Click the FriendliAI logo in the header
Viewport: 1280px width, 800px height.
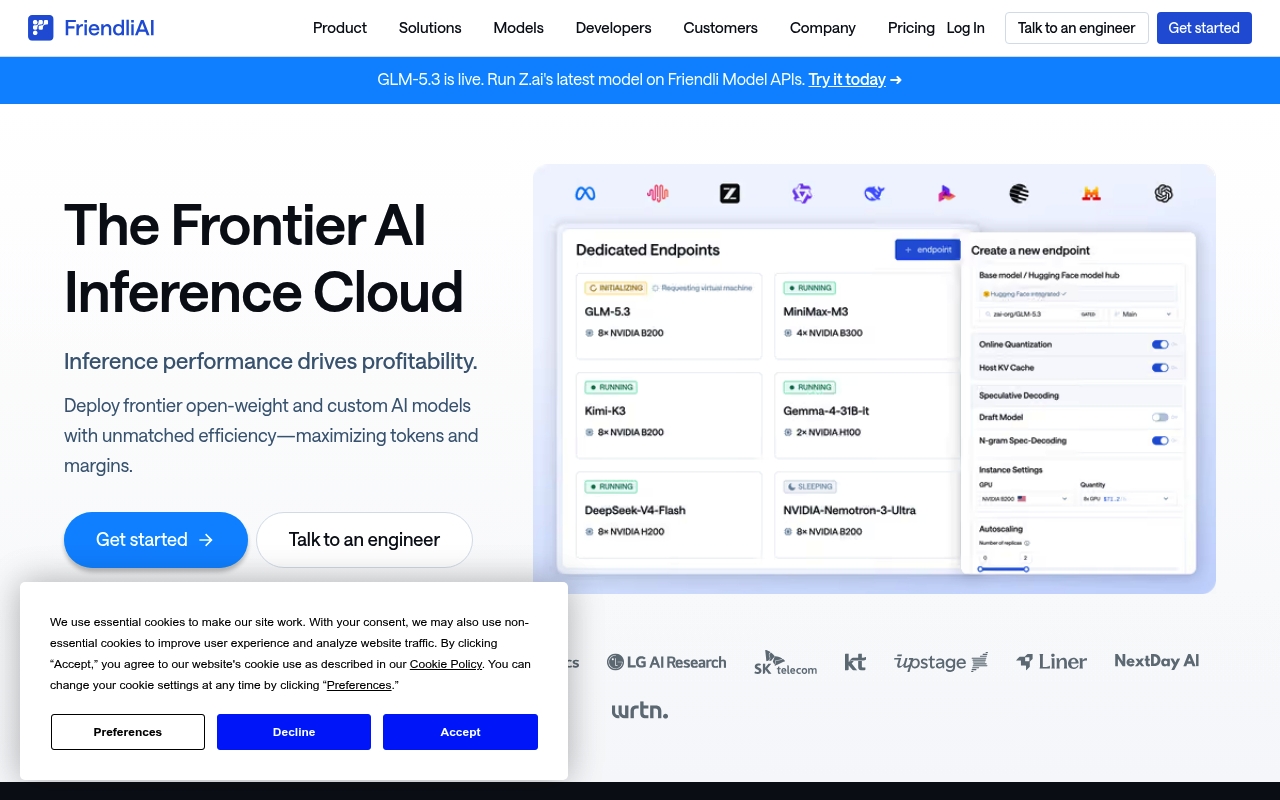click(x=91, y=28)
